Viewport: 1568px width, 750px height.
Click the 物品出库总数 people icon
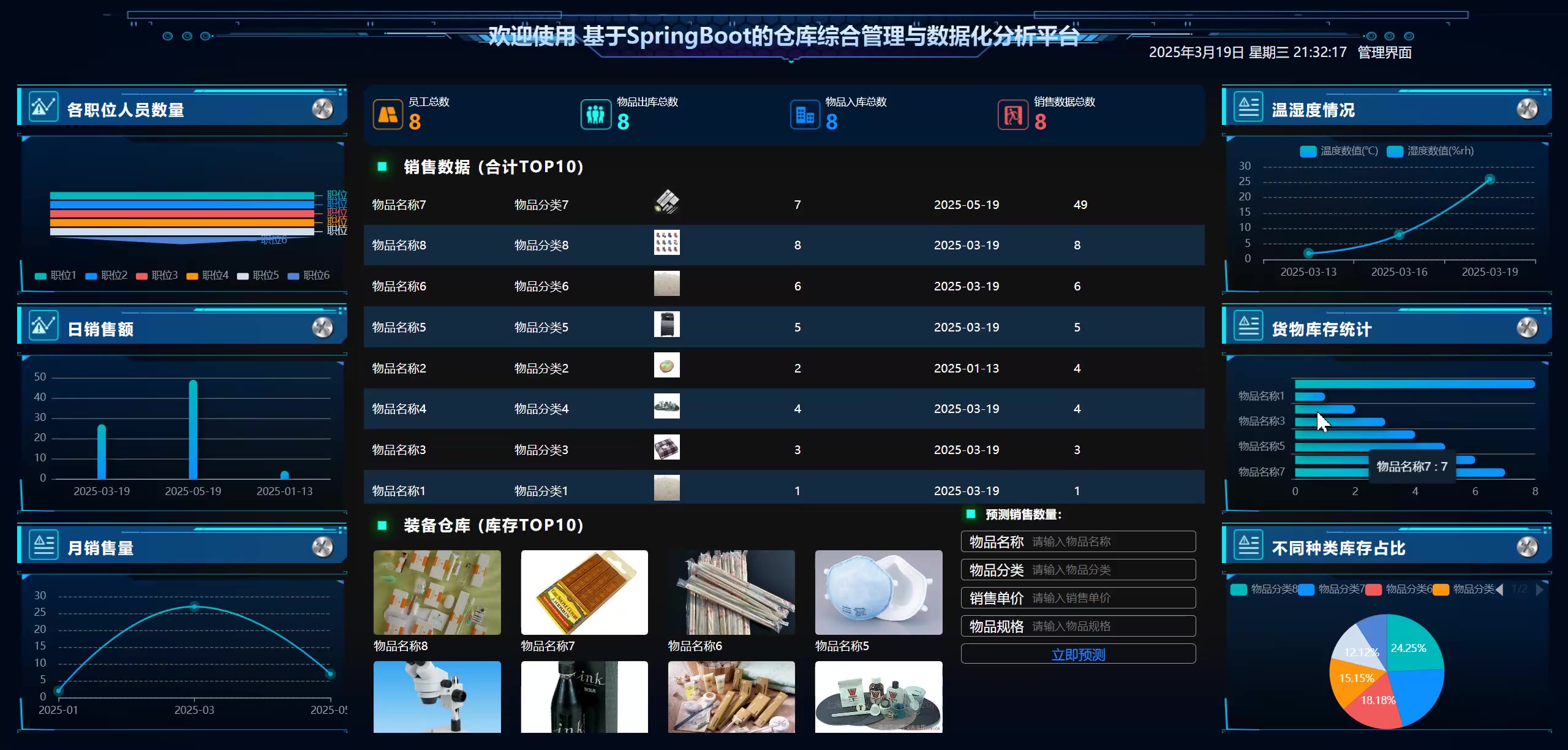click(595, 115)
